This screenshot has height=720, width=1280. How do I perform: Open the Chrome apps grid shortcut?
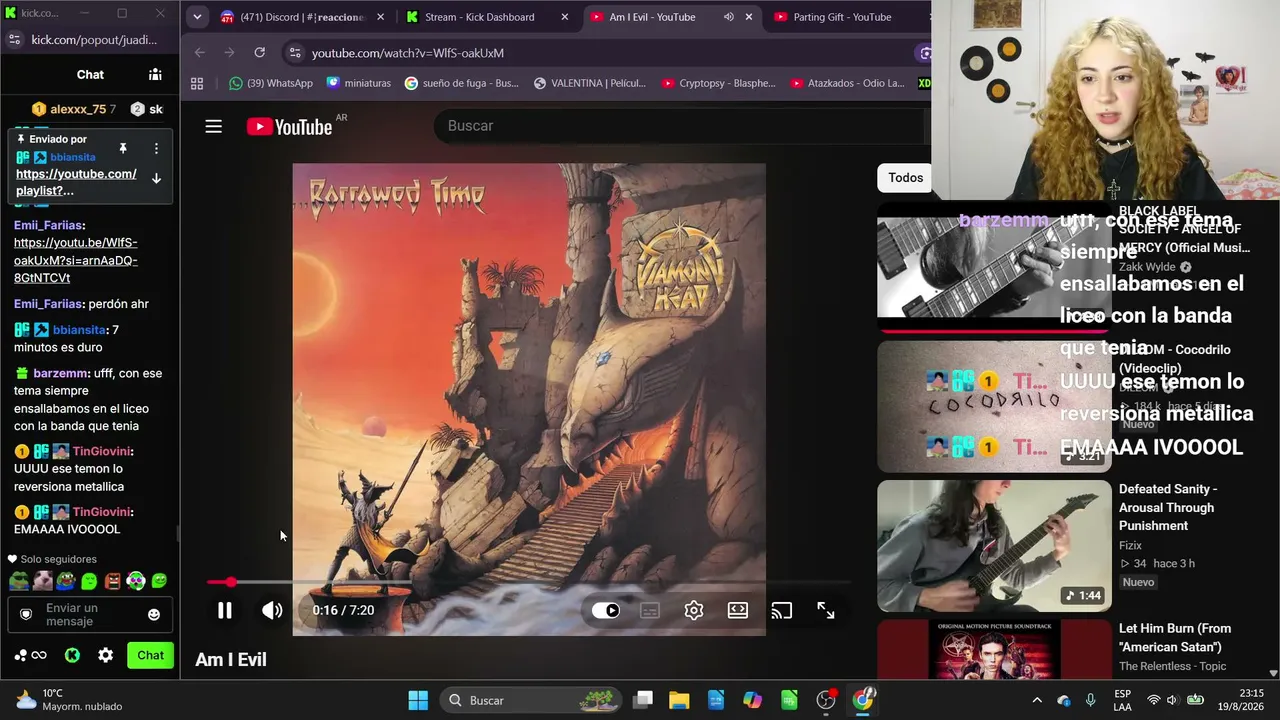[197, 83]
